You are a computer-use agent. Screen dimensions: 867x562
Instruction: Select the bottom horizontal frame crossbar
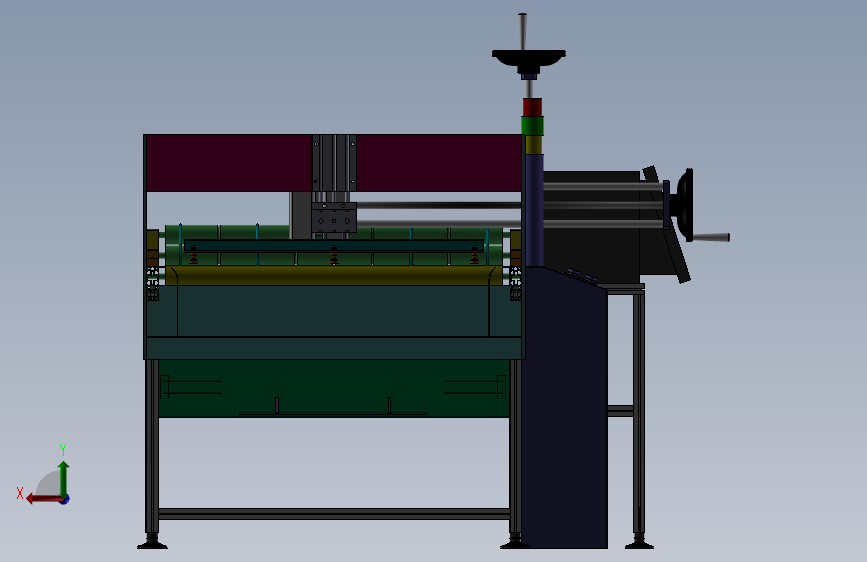pyautogui.click(x=334, y=514)
